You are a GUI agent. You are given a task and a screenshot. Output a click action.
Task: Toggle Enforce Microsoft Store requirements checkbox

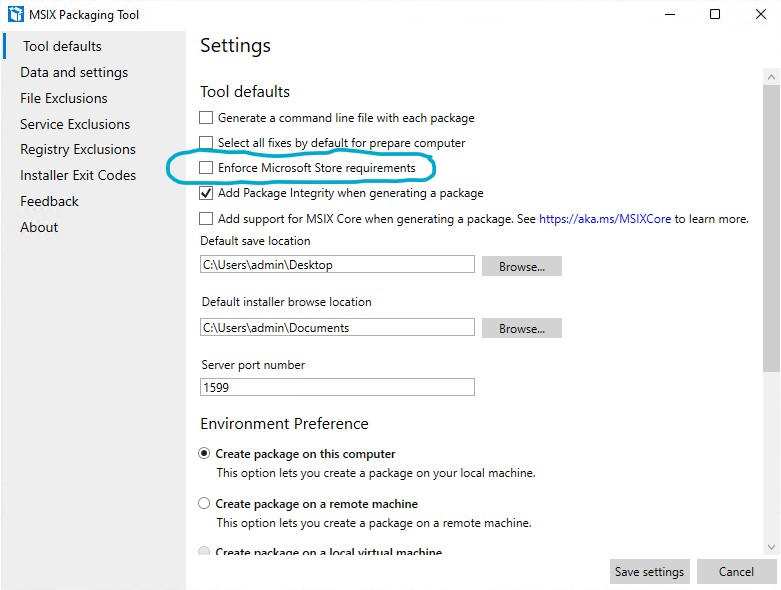tap(206, 168)
